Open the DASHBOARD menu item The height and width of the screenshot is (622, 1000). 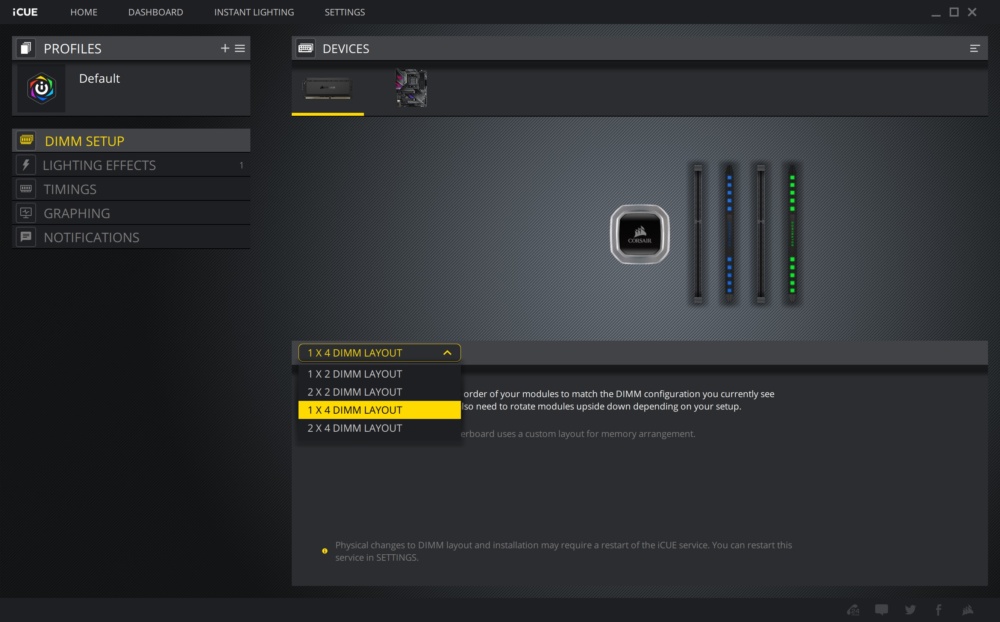(156, 12)
